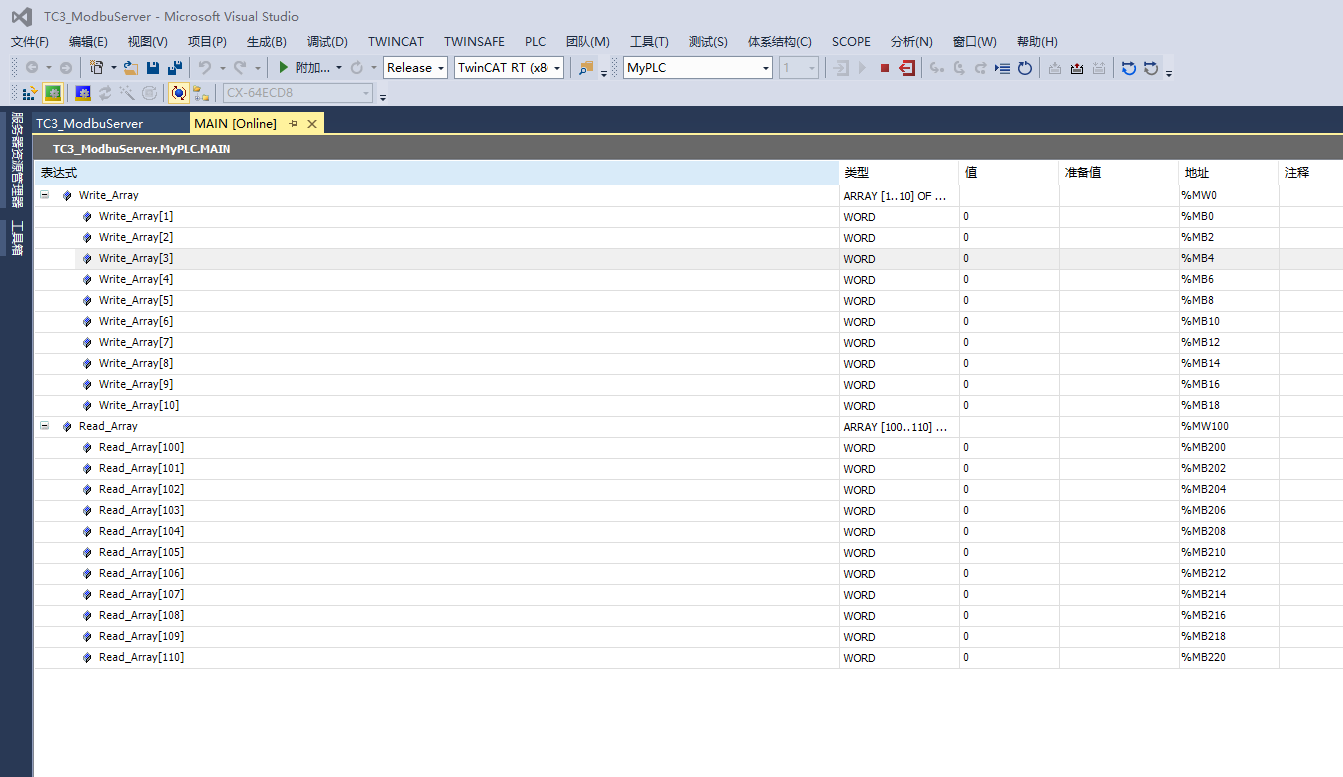Click the Navigate Backward arrow icon
Screen dimensions: 1343x777
(32, 67)
